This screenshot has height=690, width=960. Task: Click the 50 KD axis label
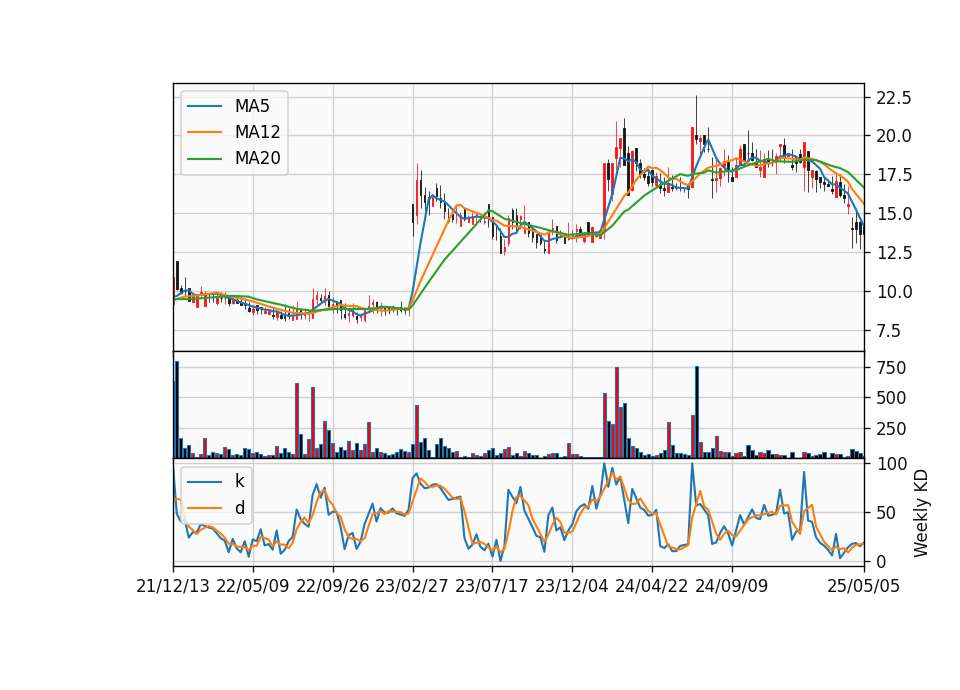pos(887,513)
